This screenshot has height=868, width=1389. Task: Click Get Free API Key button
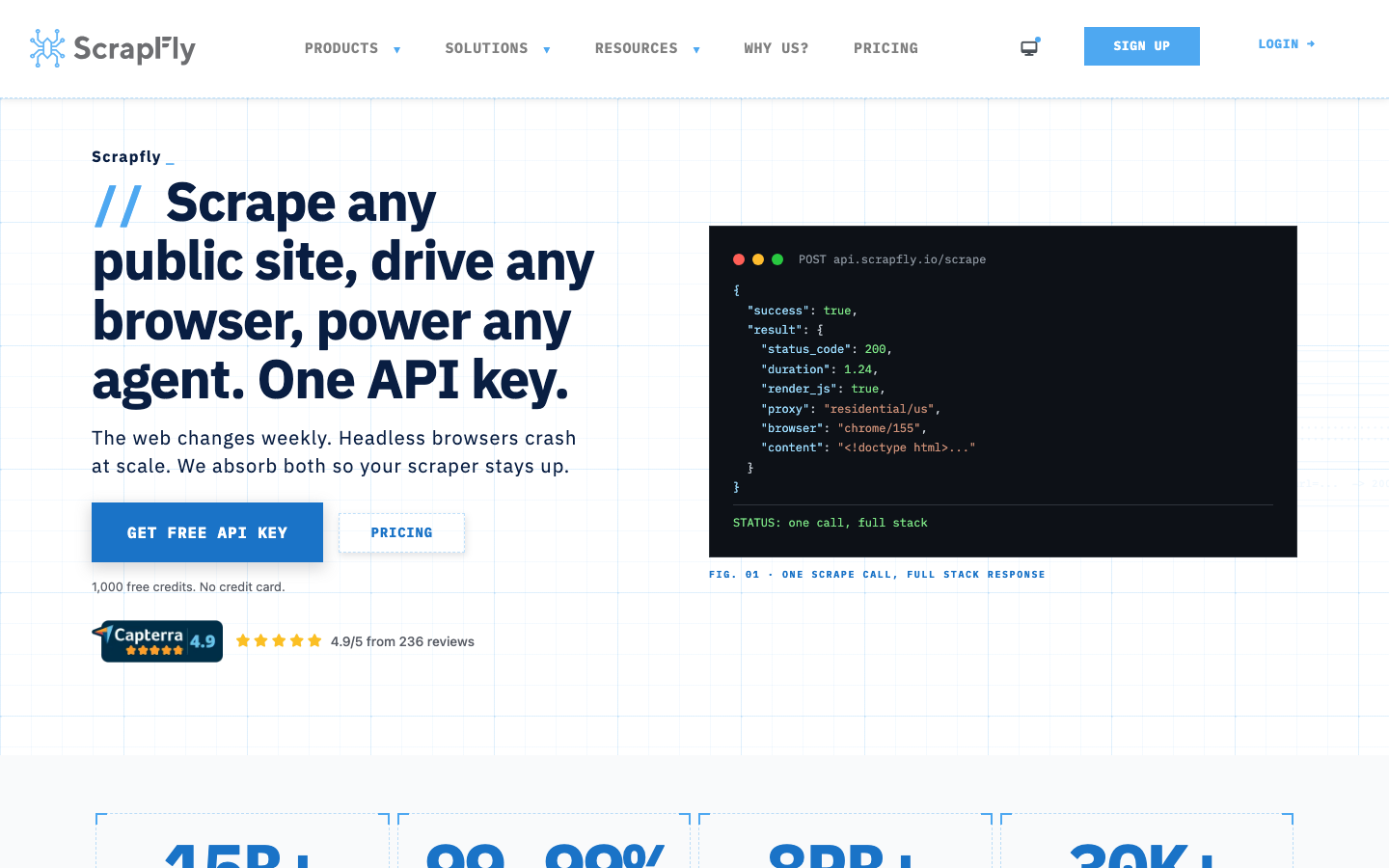[x=207, y=532]
